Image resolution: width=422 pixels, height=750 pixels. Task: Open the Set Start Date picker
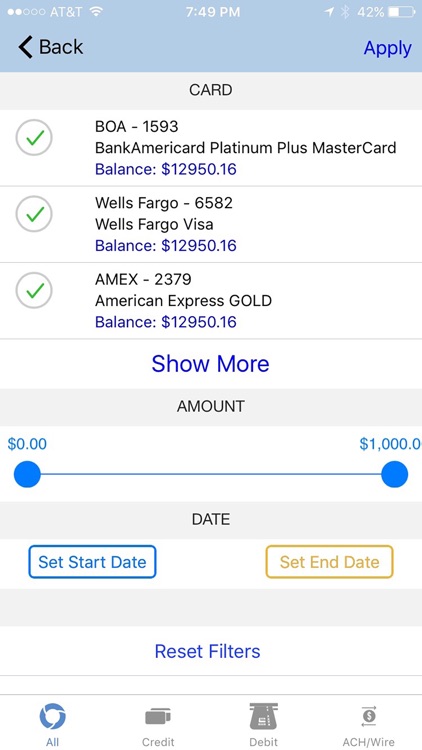92,562
